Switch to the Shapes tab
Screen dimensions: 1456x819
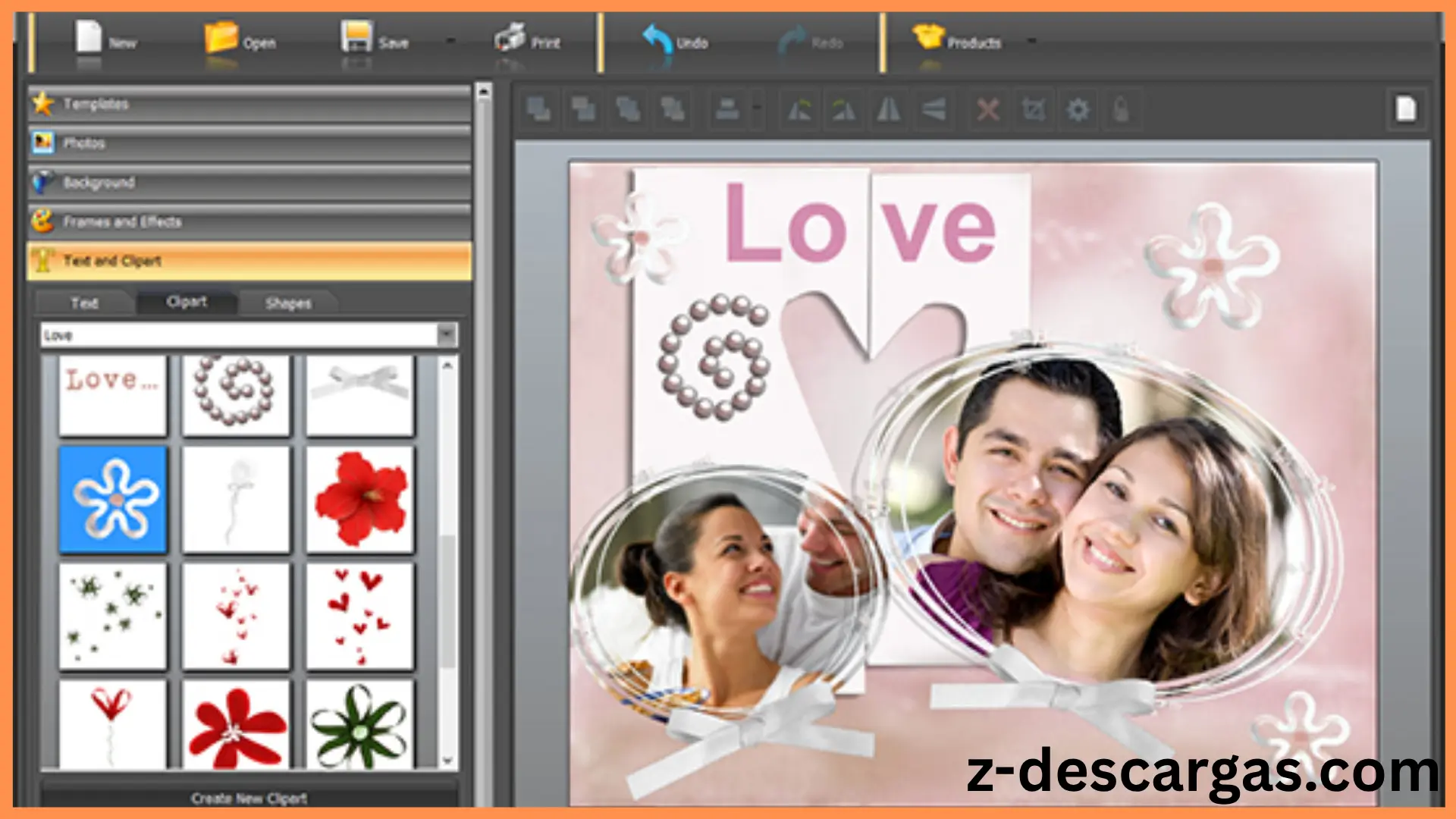[288, 303]
